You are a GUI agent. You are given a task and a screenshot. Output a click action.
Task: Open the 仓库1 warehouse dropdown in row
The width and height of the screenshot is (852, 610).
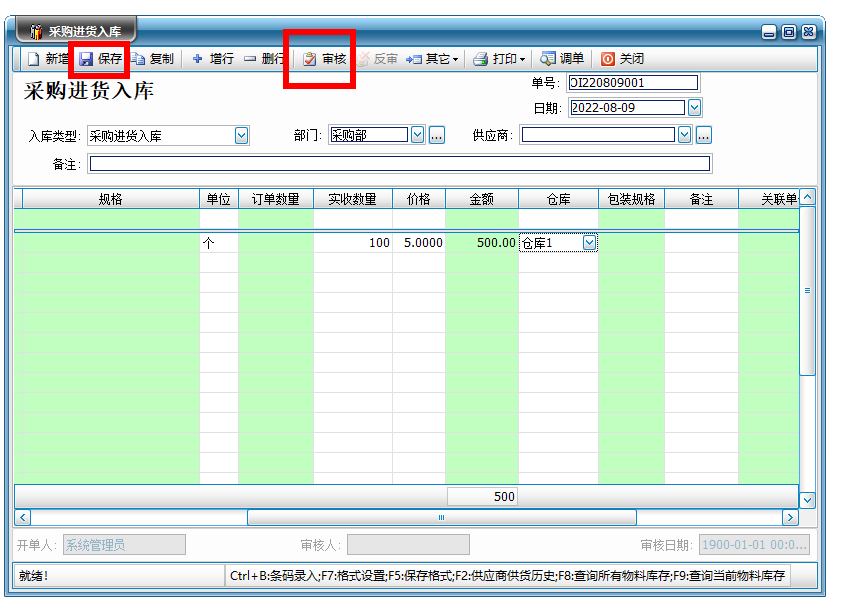[x=590, y=243]
